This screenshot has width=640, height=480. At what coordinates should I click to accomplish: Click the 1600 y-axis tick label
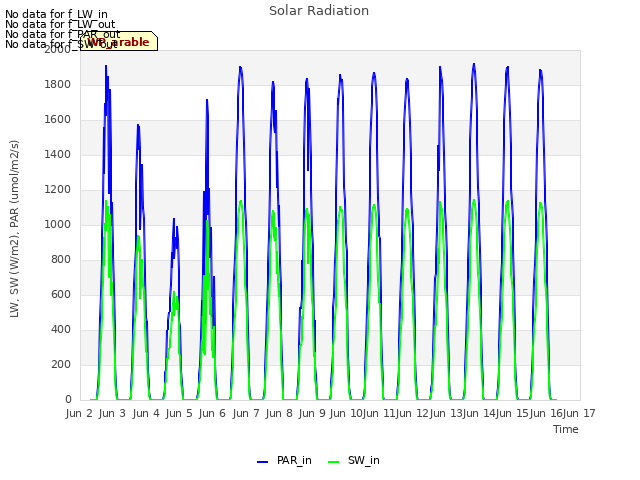(58, 119)
